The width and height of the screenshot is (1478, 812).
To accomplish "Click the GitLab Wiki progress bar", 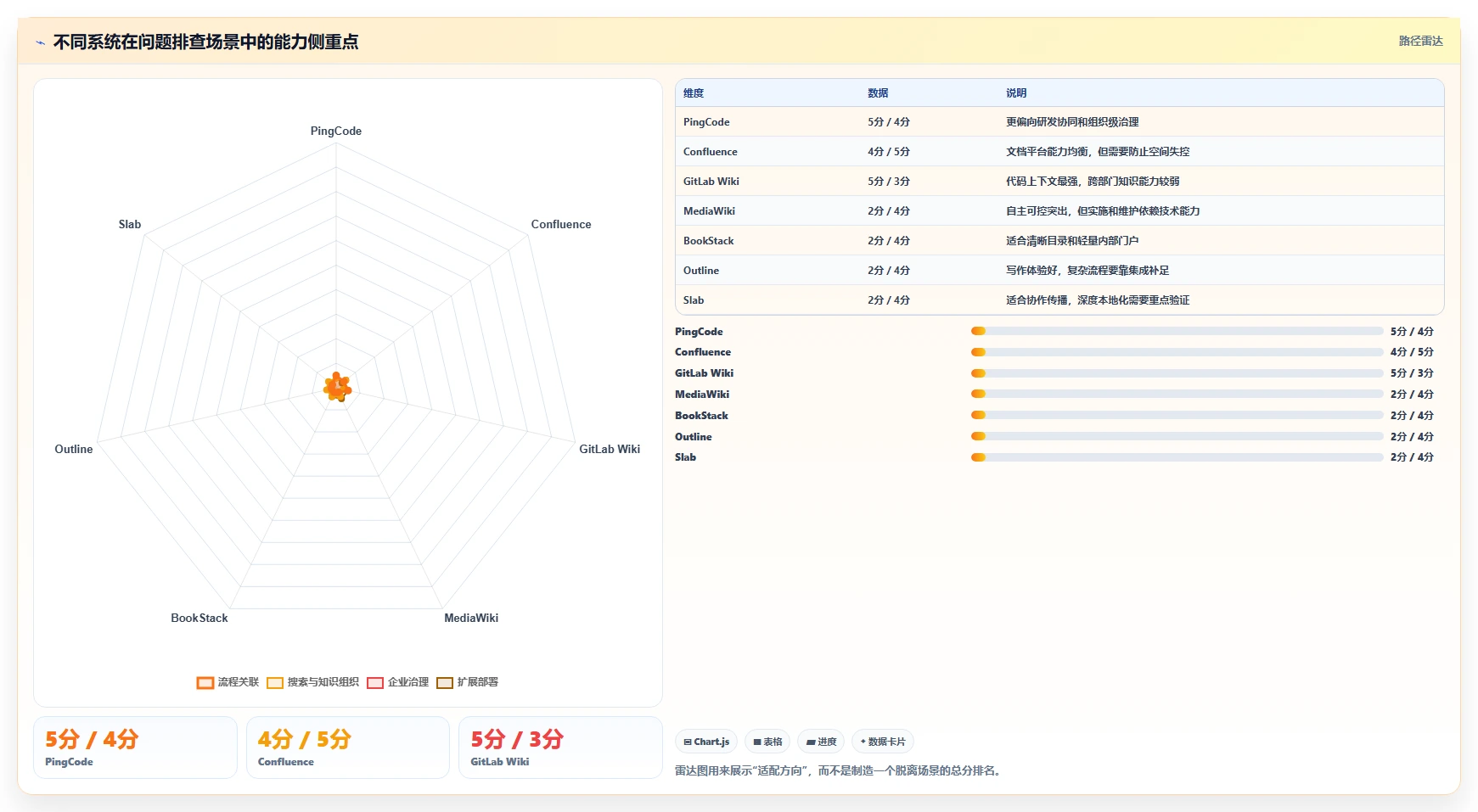I will [1177, 373].
